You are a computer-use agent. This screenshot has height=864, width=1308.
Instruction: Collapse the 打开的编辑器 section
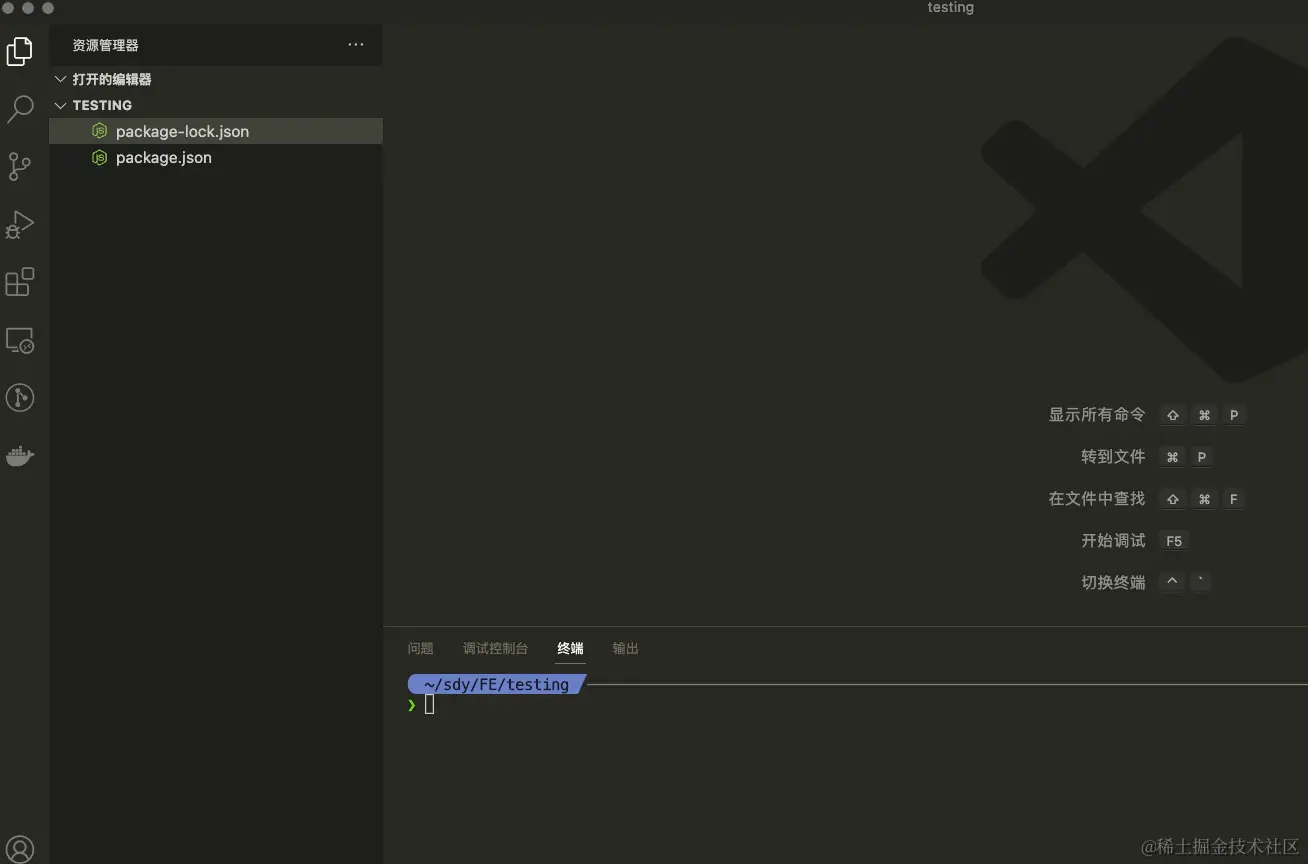[61, 79]
